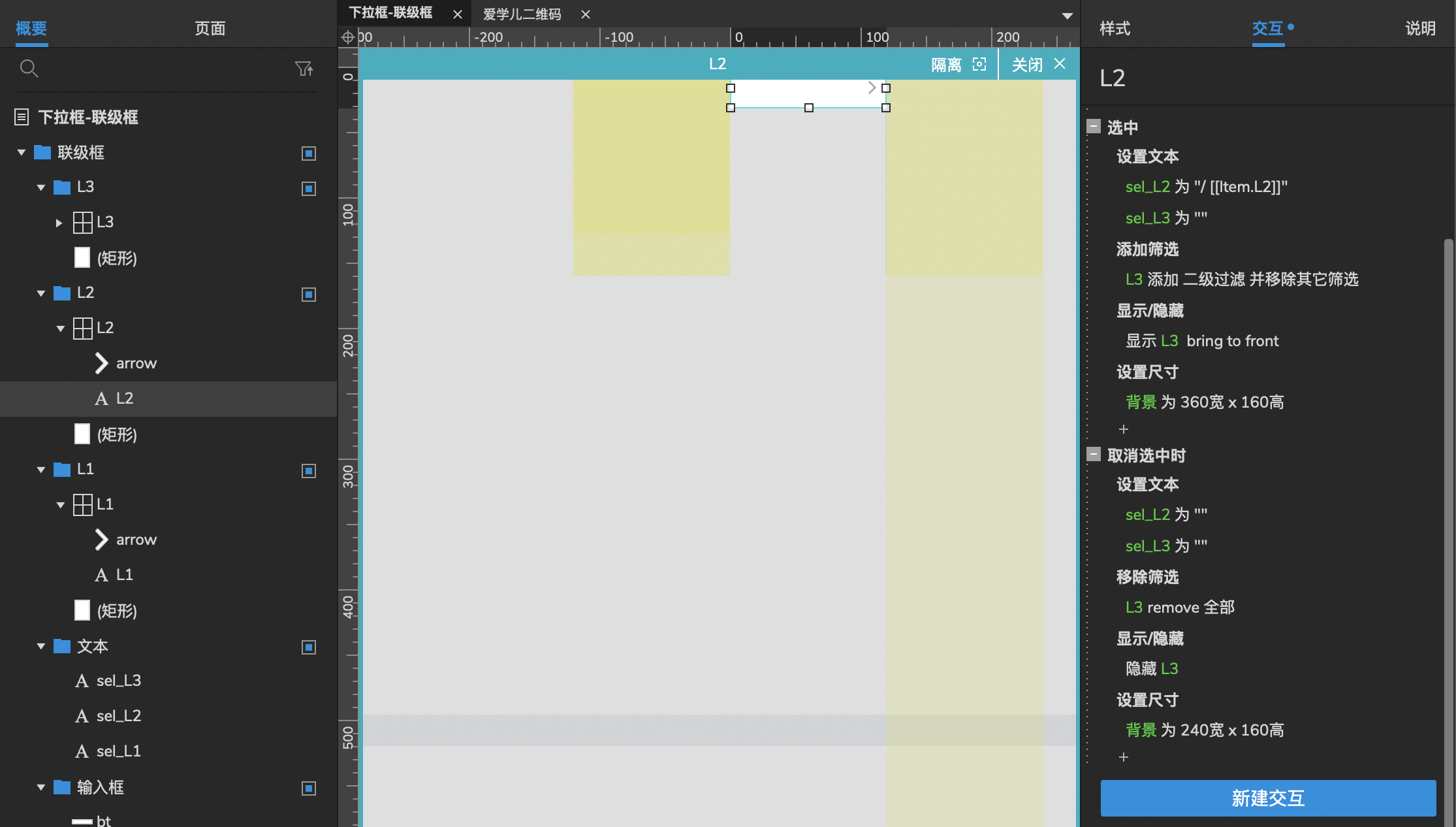Switch to the 页面 tab
Screen dimensions: 1456x827
pos(210,28)
